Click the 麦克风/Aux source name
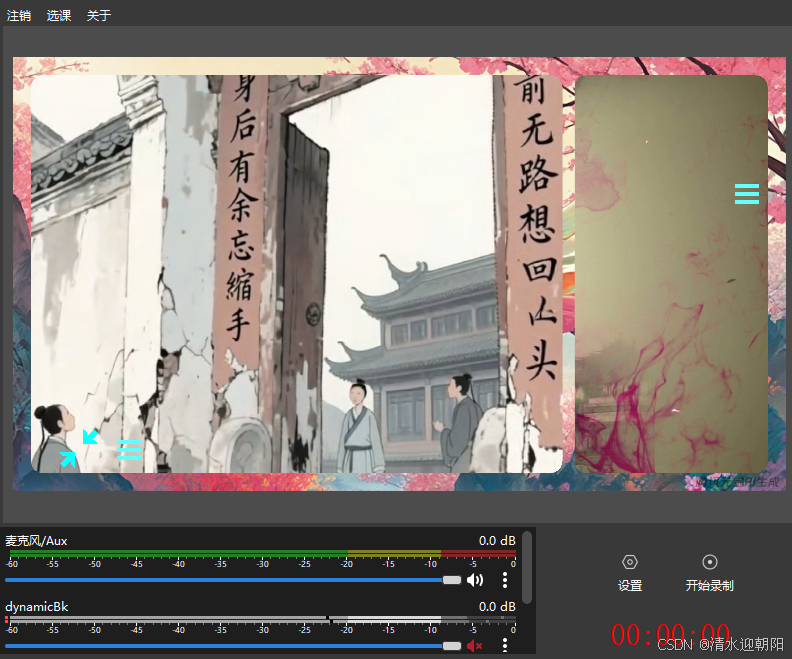 pos(36,541)
